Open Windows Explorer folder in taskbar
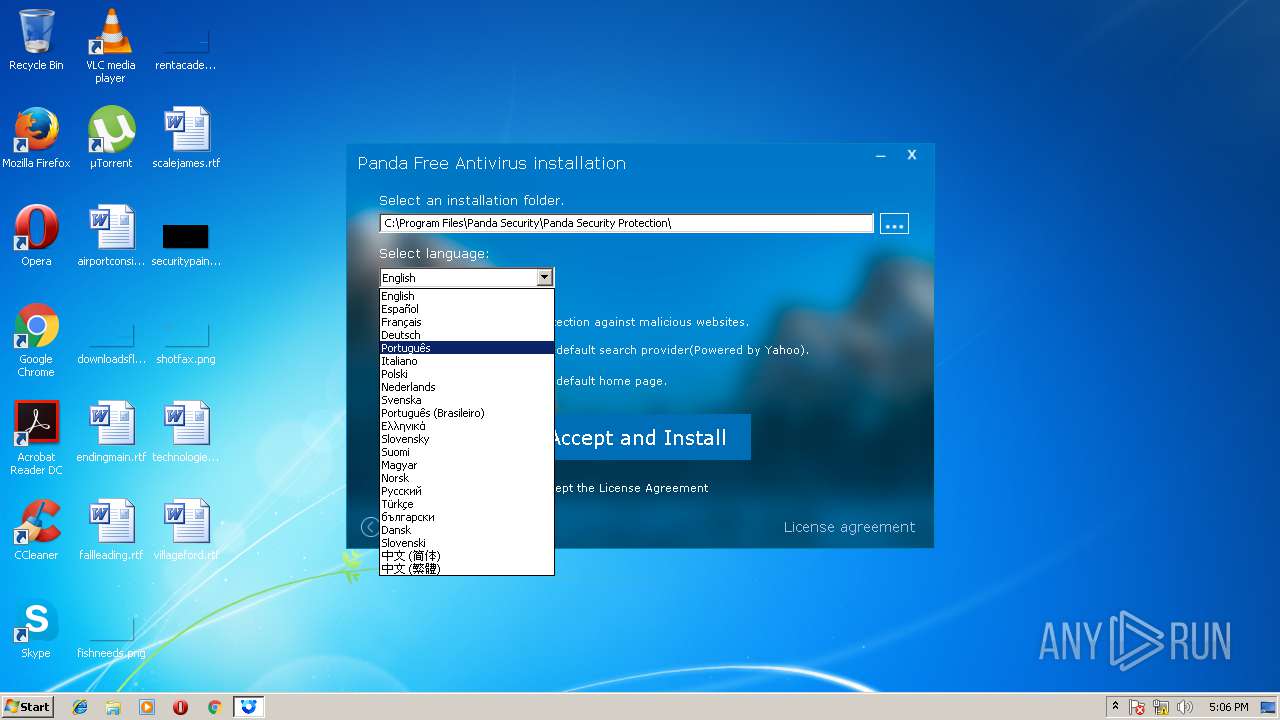 (x=113, y=707)
